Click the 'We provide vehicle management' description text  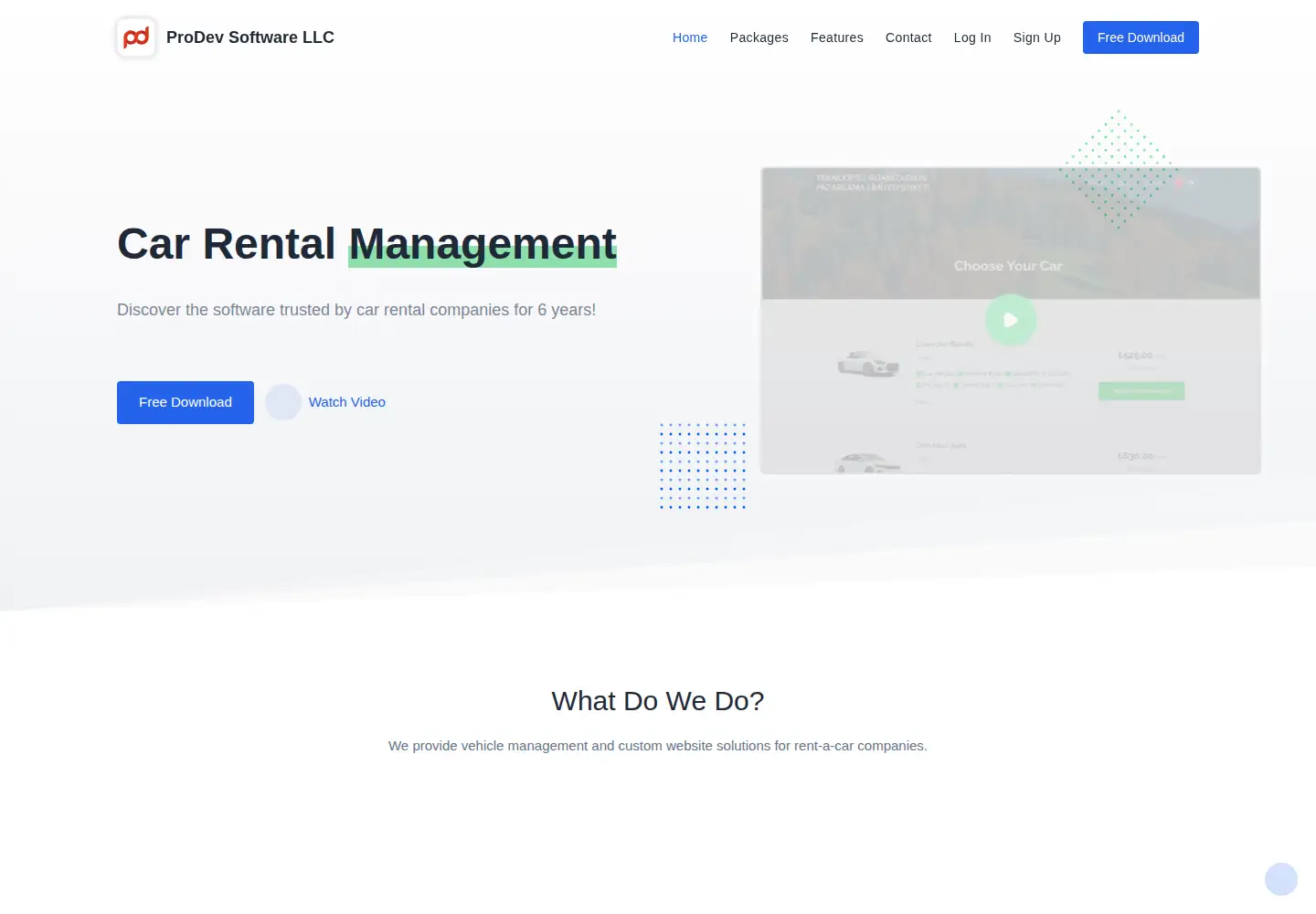point(658,746)
